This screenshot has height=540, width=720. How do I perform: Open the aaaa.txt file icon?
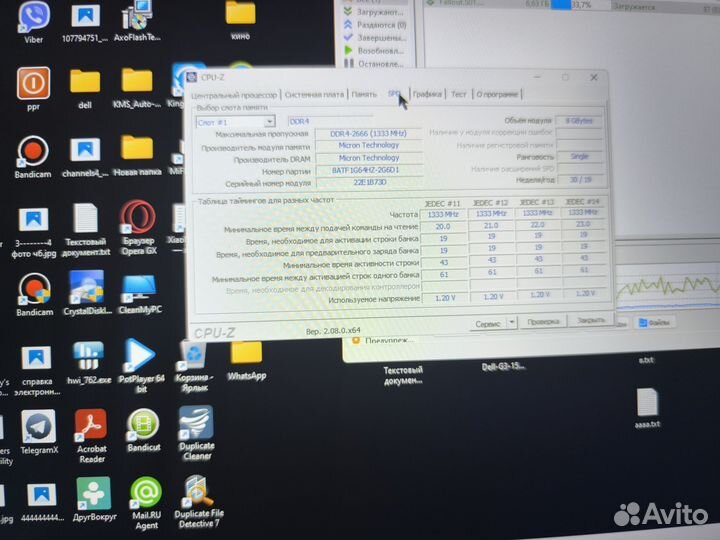pos(647,408)
